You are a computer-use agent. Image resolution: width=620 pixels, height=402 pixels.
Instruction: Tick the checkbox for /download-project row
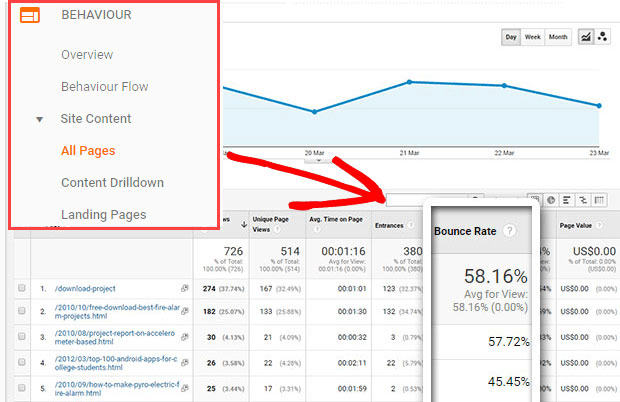22,288
